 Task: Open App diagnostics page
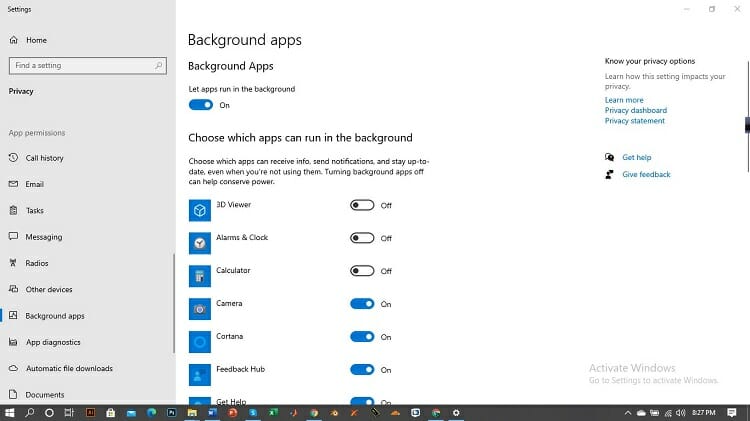click(53, 342)
